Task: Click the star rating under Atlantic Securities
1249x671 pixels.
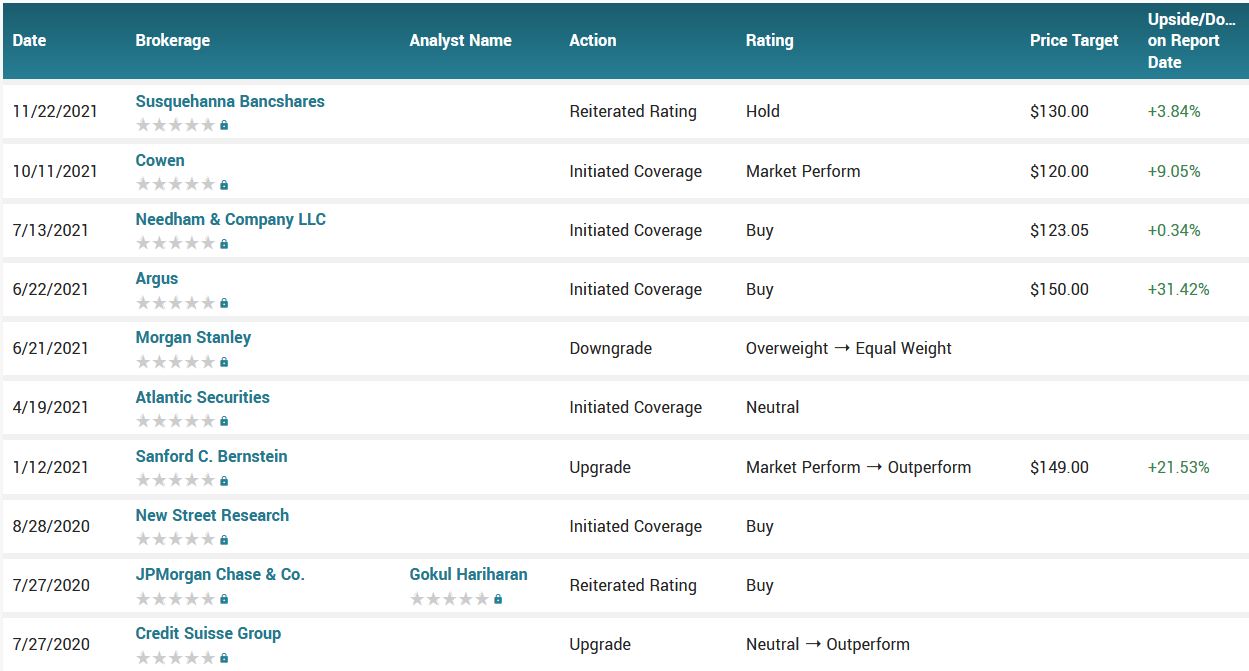Action: click(175, 421)
